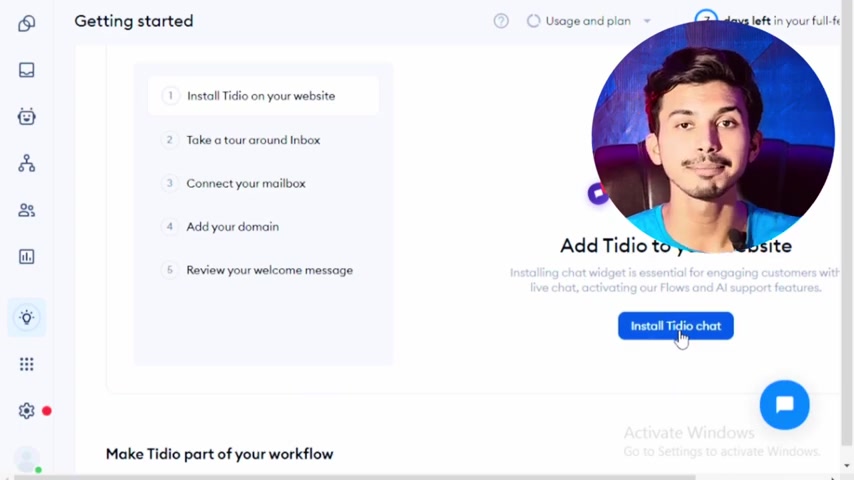Viewport: 854px width, 480px height.
Task: Click the circular presenter webcam thumbnail
Action: click(713, 136)
